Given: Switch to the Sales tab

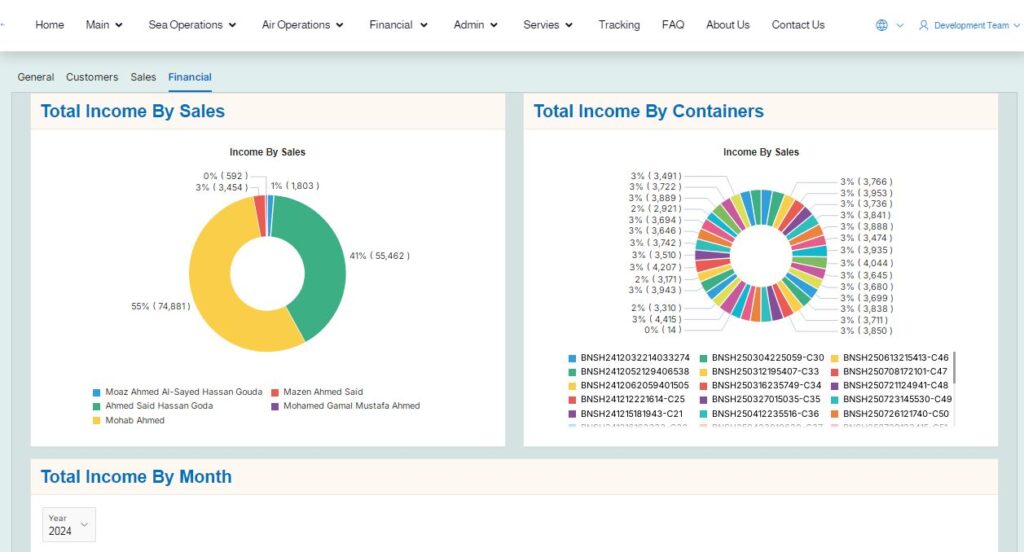Looking at the screenshot, I should point(143,77).
